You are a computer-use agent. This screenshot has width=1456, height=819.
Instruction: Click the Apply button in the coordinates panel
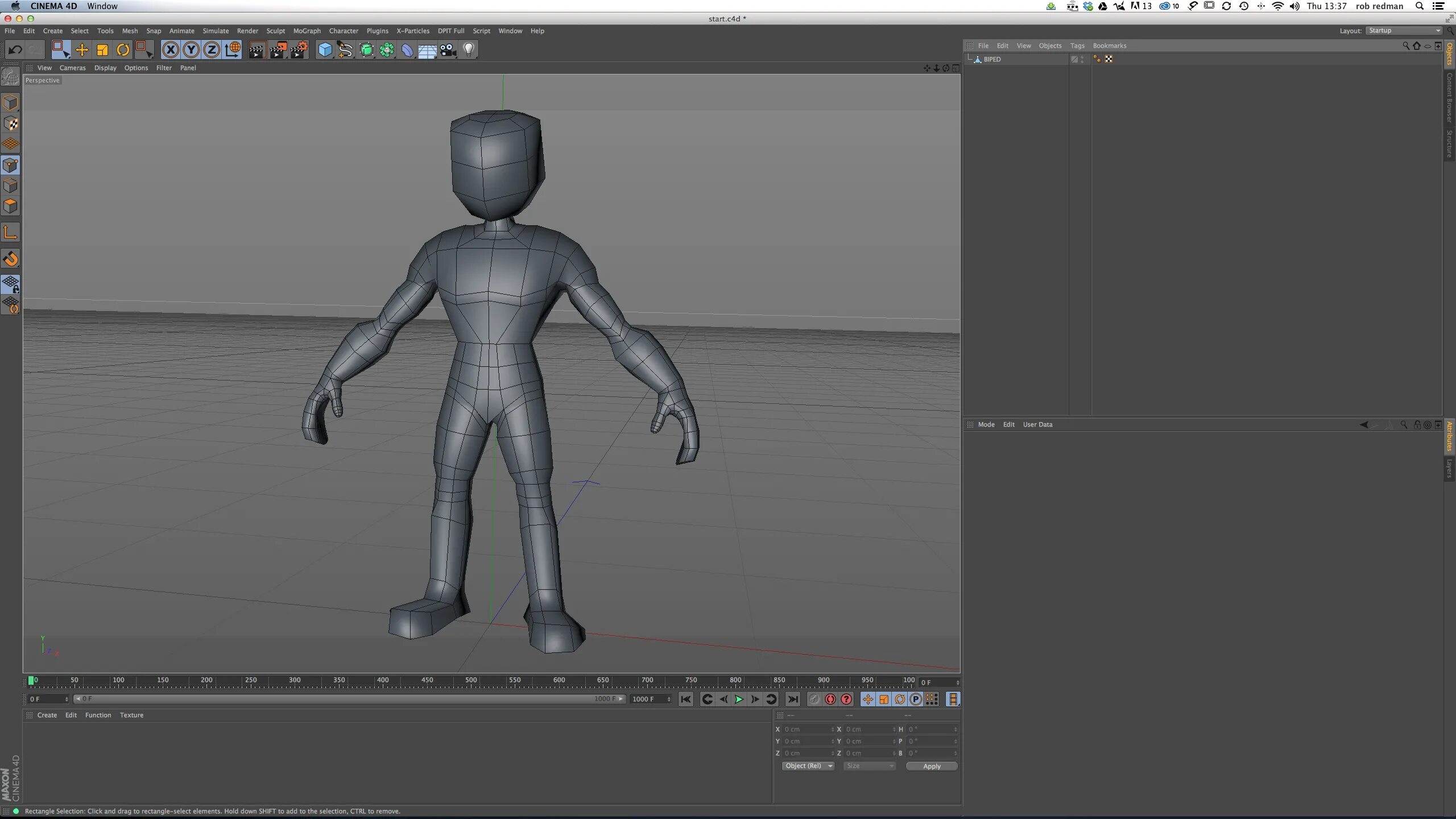coord(932,766)
